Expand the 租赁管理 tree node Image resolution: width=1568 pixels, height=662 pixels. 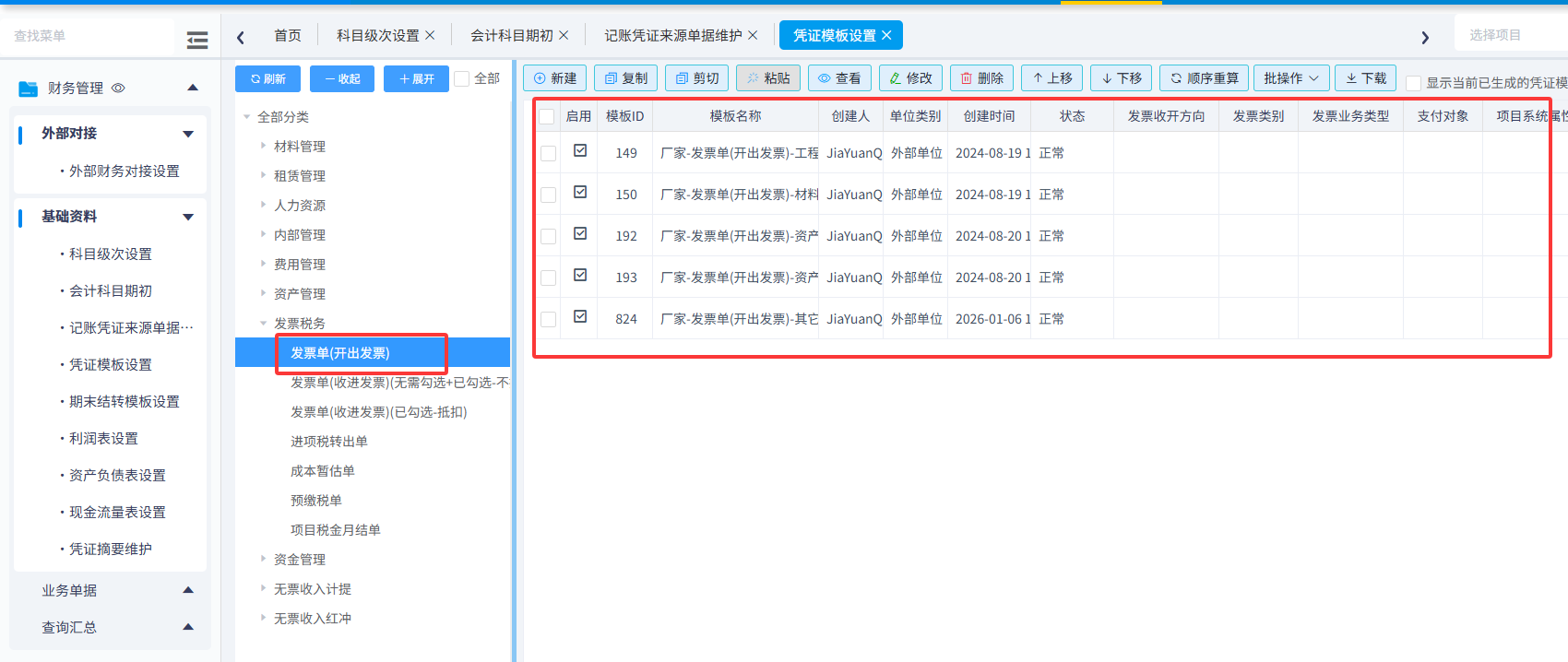pyautogui.click(x=263, y=175)
